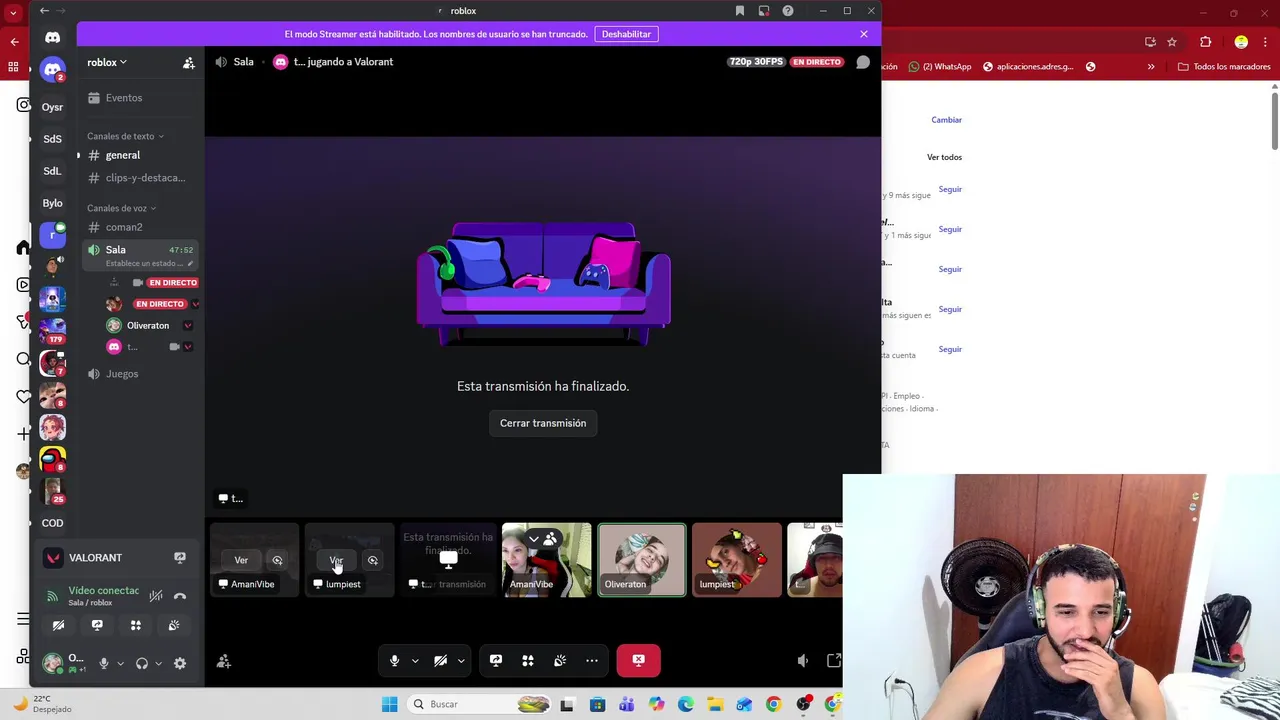Open activities in call control bar
This screenshot has width=1280, height=720.
[528, 660]
